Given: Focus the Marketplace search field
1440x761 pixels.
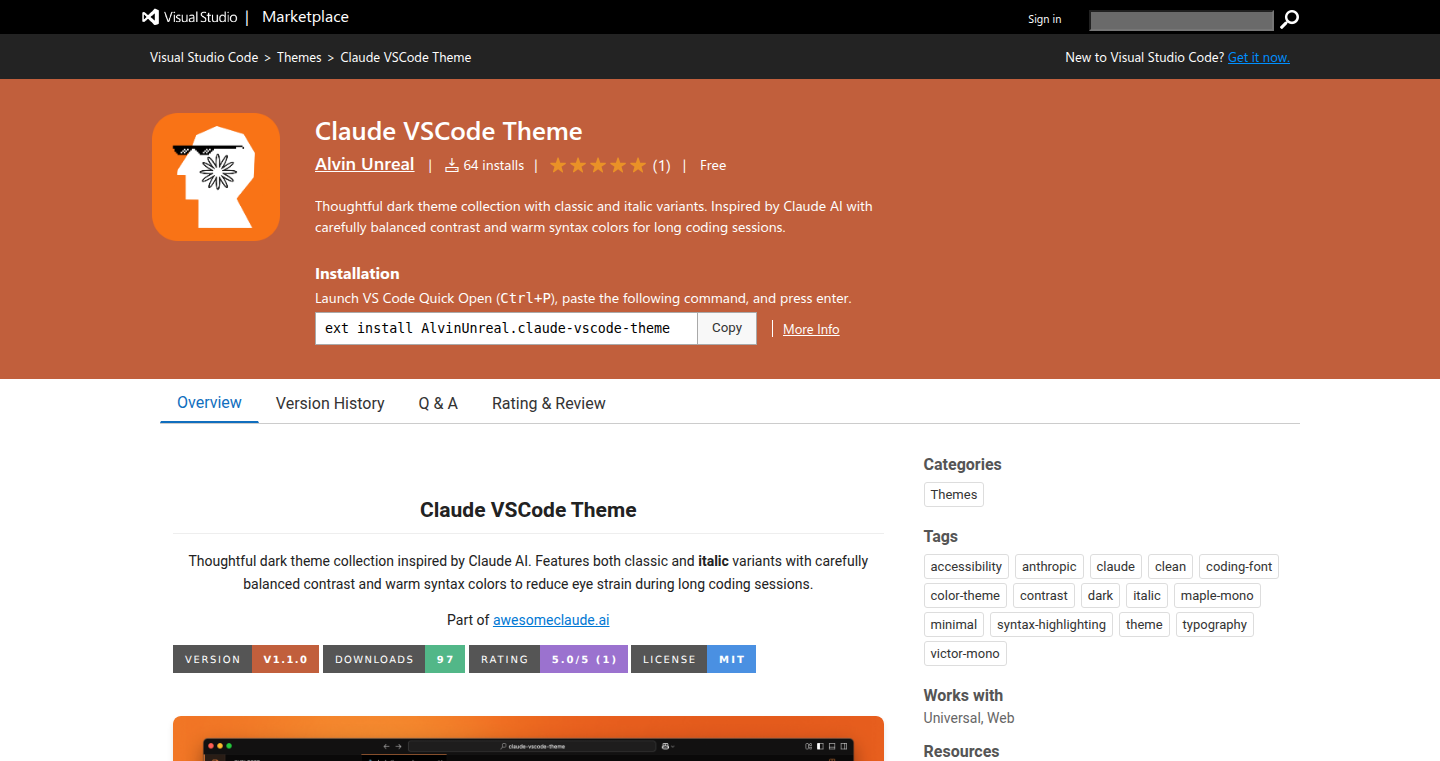Looking at the screenshot, I should pyautogui.click(x=1182, y=20).
